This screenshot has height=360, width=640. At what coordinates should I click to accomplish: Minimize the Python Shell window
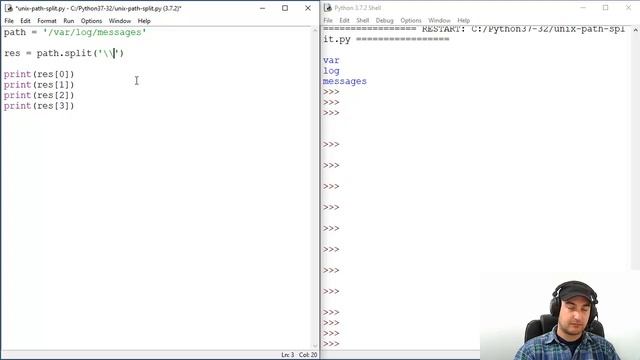click(583, 8)
